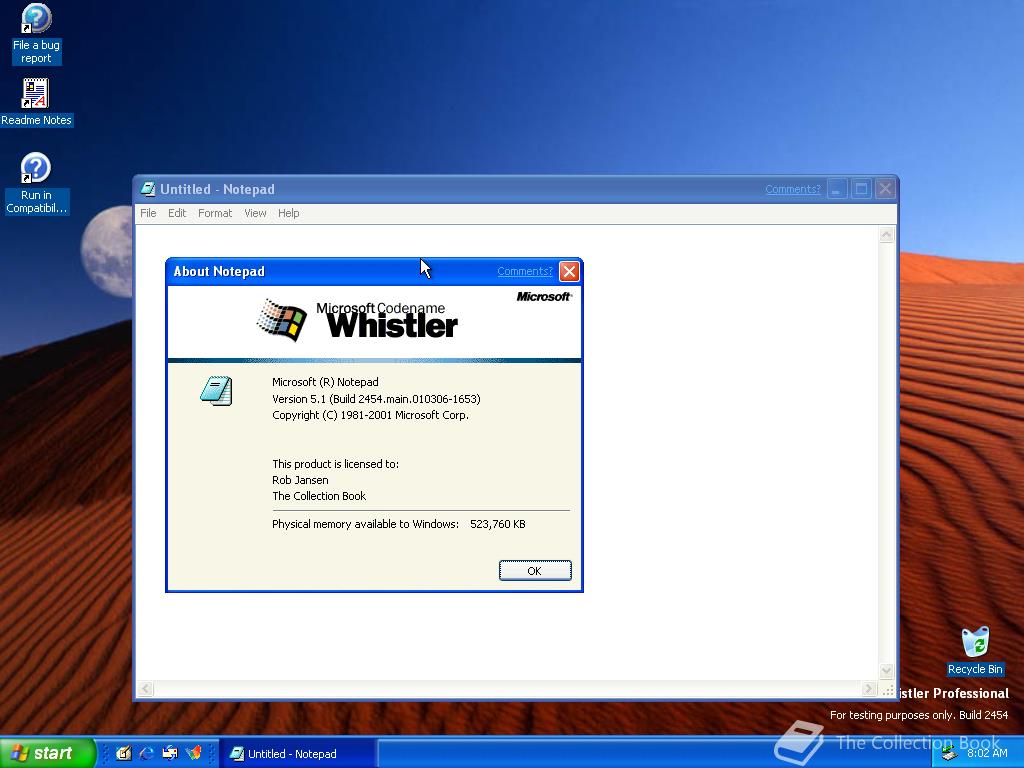Open the Help menu in Notepad

(x=288, y=213)
